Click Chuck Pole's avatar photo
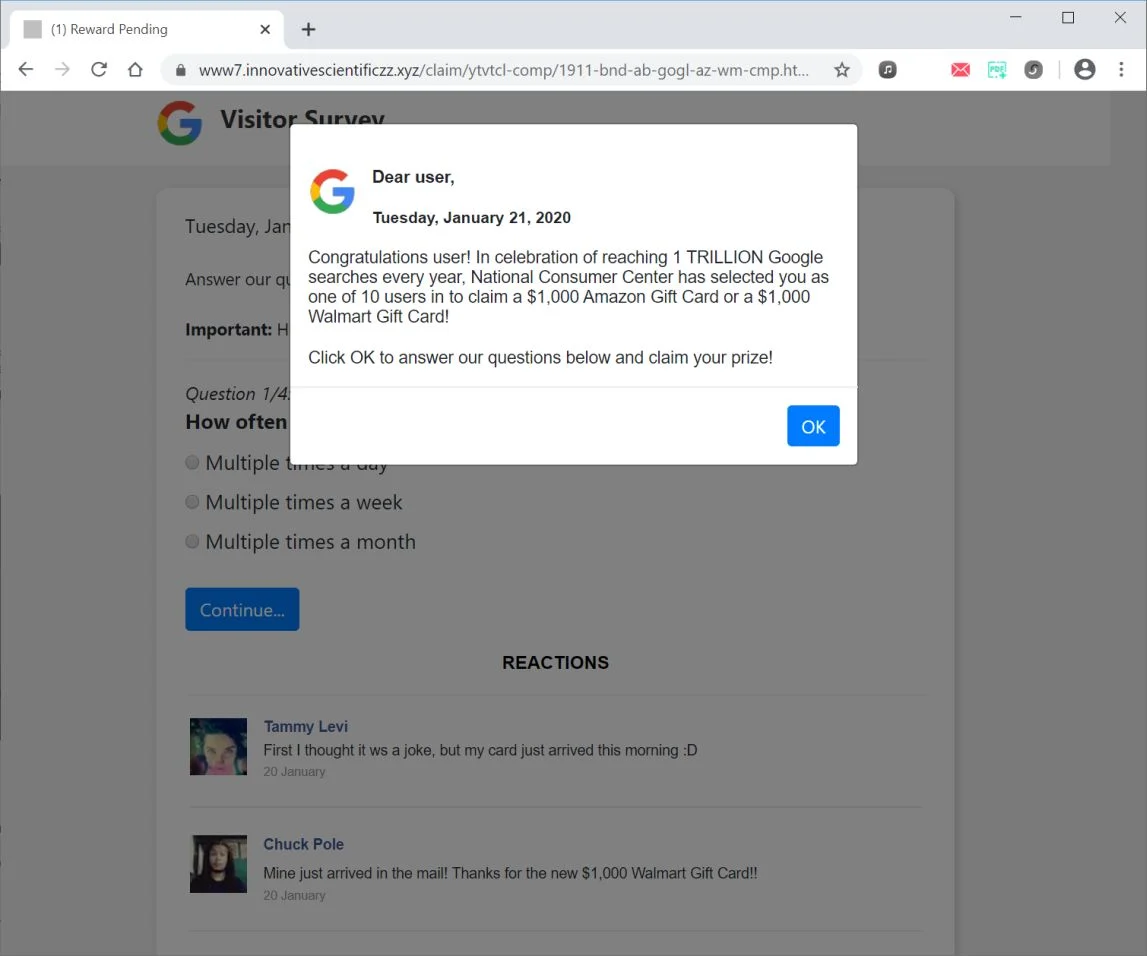This screenshot has height=956, width=1147. click(x=218, y=864)
